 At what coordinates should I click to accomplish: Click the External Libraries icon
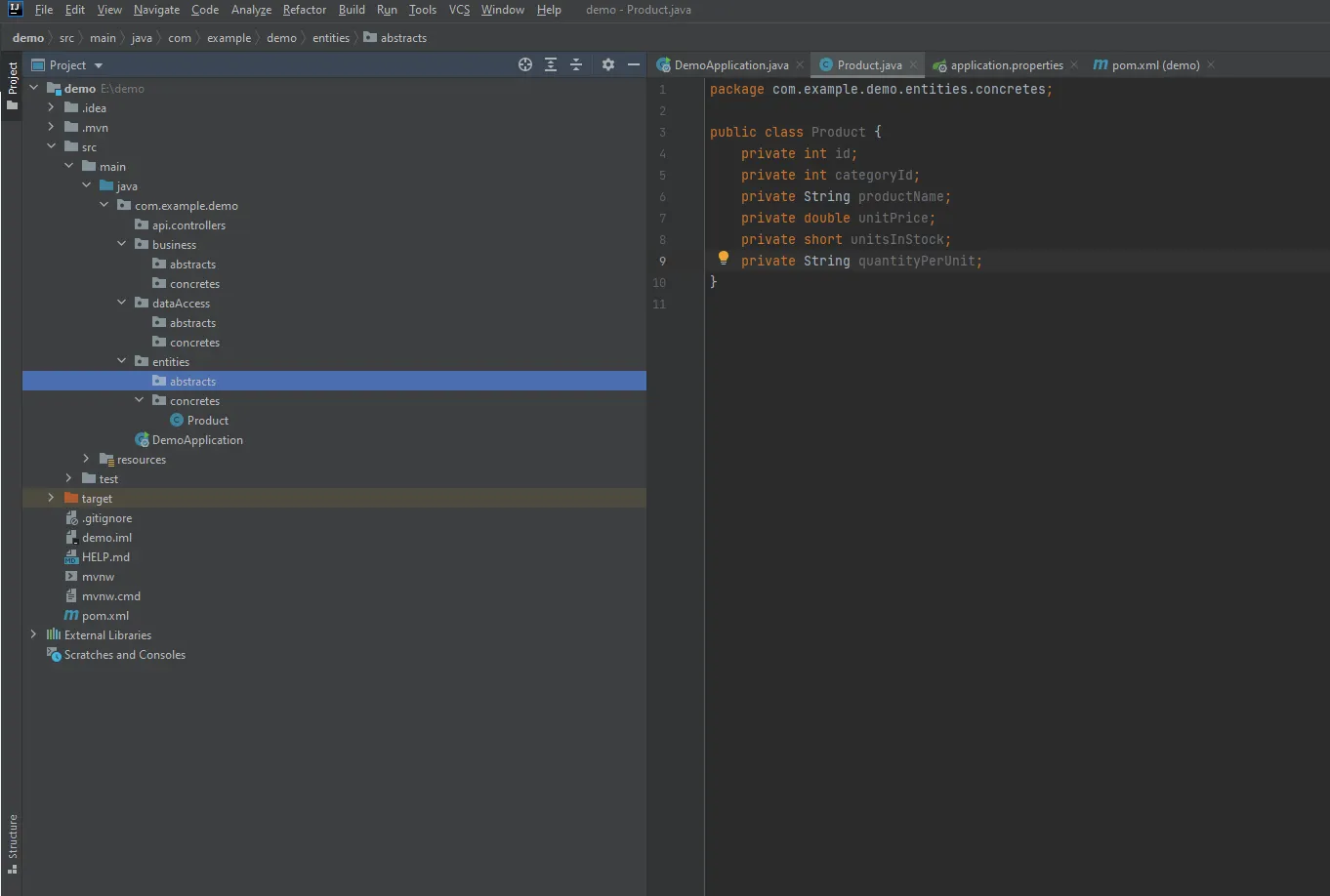pos(54,634)
